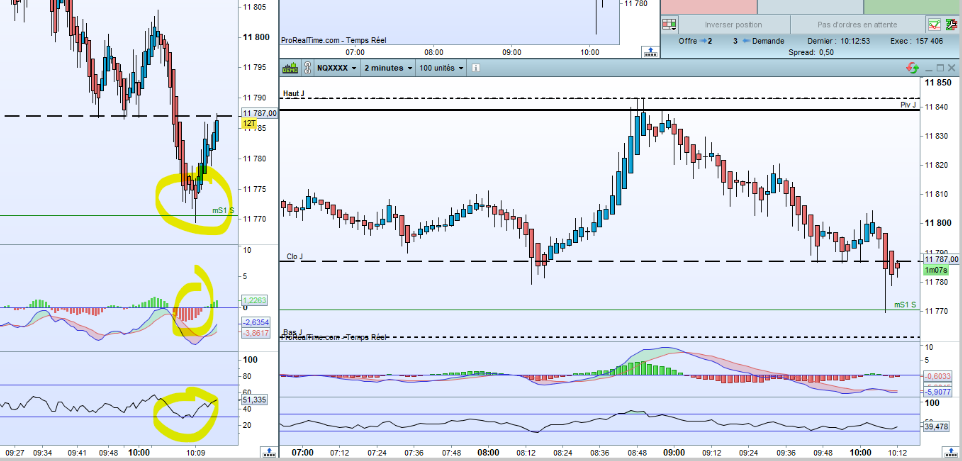Click the 51,335 RSI value label
962x461 pixels.
pyautogui.click(x=253, y=400)
